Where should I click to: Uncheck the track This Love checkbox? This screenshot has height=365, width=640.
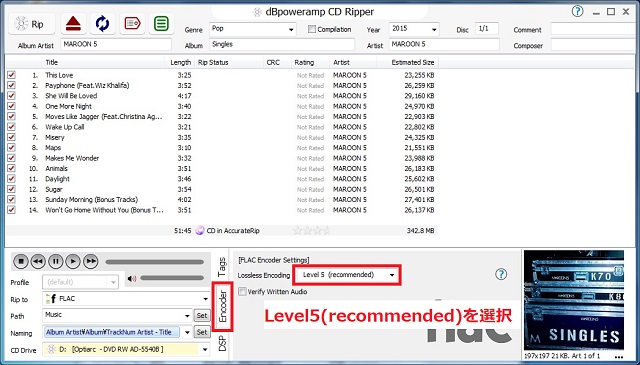click(11, 75)
